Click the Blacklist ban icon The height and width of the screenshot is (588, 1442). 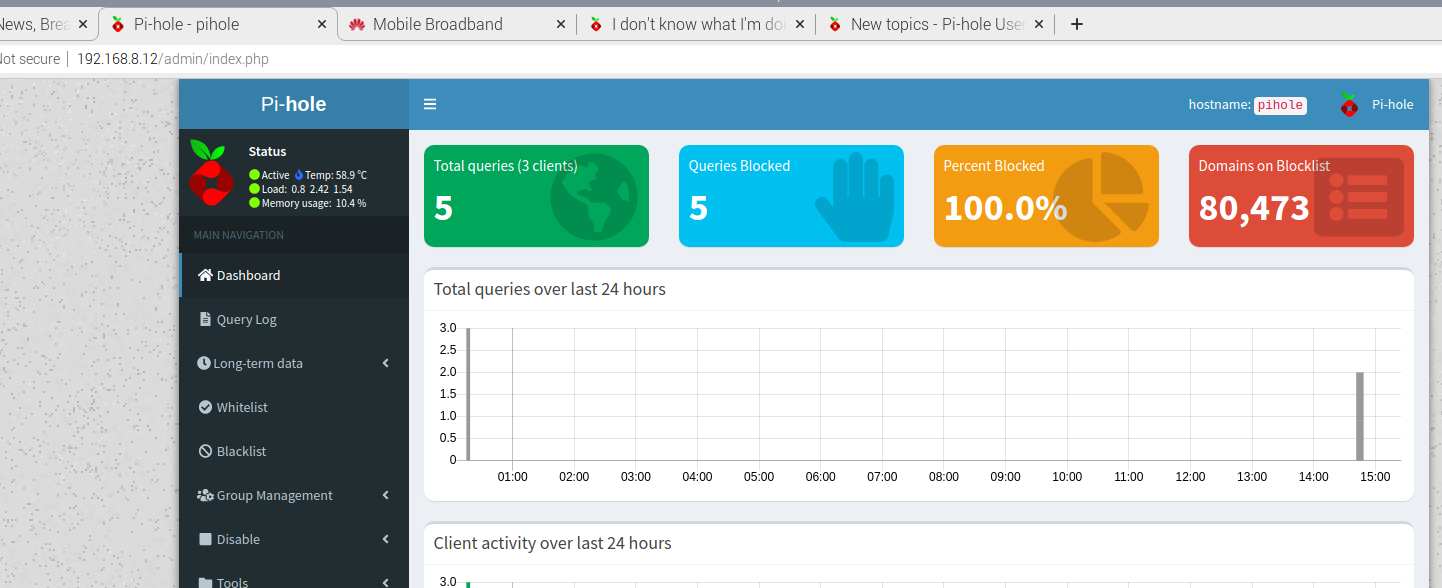click(x=205, y=451)
